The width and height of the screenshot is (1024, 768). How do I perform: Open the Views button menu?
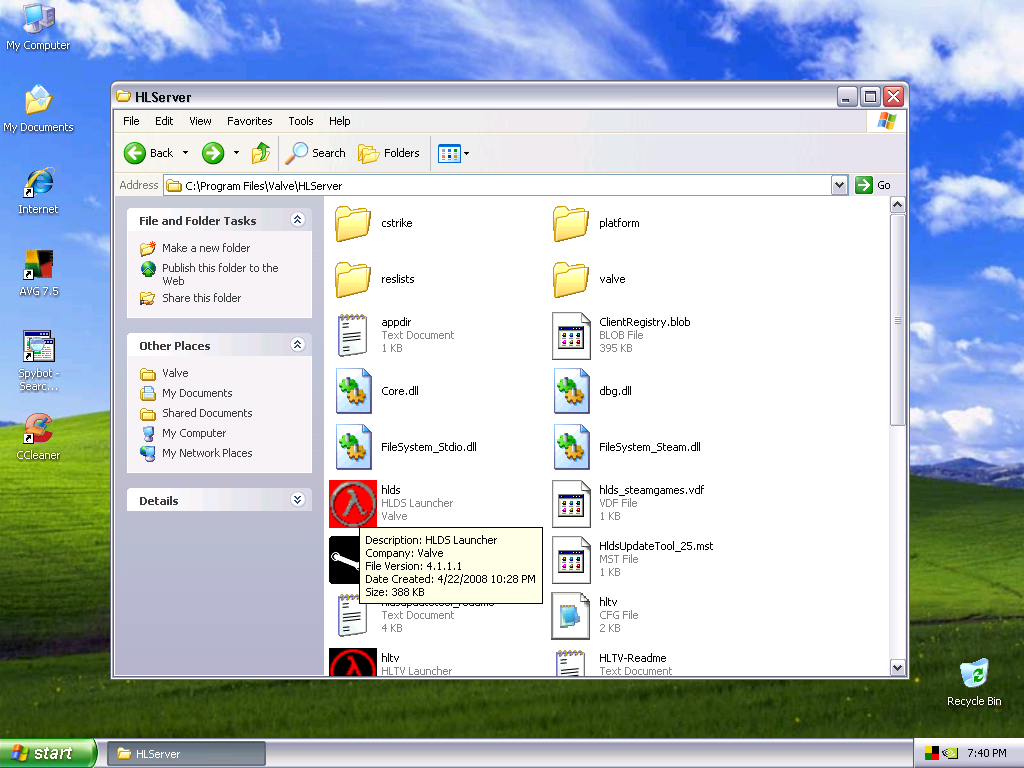point(453,153)
